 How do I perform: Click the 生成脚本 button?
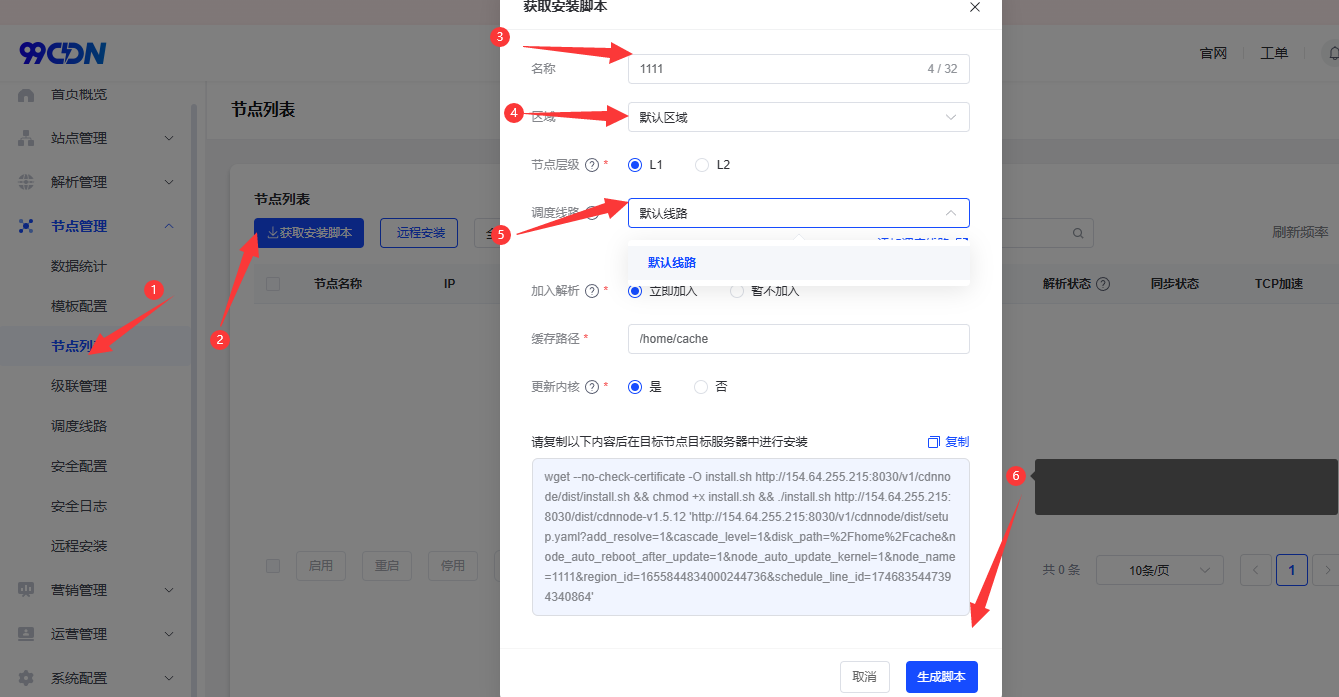click(942, 677)
